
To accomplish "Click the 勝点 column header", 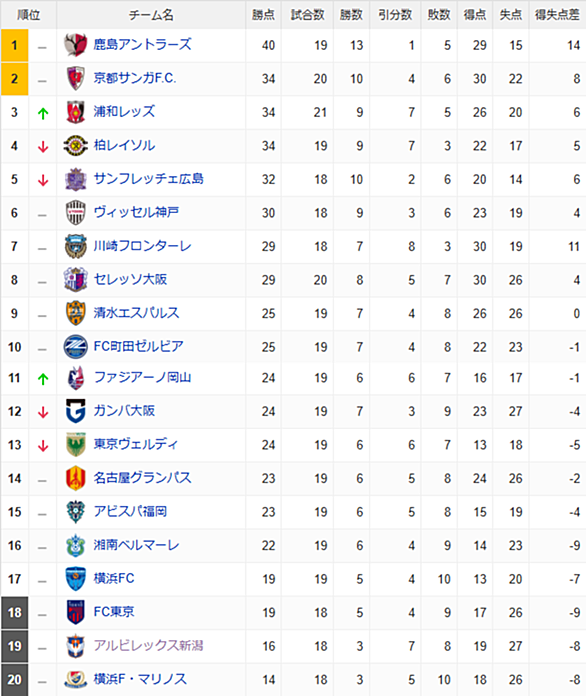I will [263, 15].
